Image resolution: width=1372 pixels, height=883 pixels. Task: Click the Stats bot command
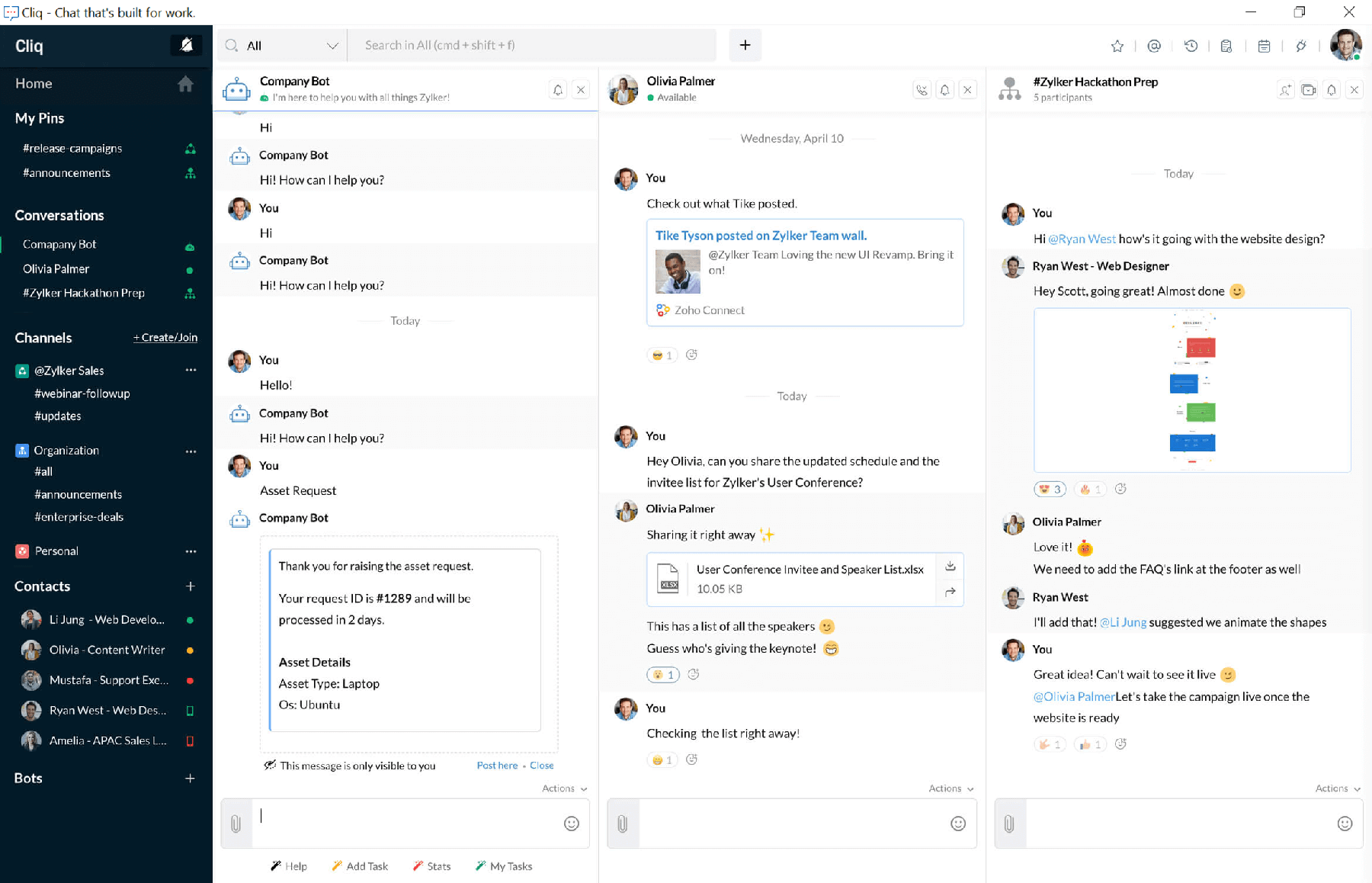pyautogui.click(x=431, y=866)
